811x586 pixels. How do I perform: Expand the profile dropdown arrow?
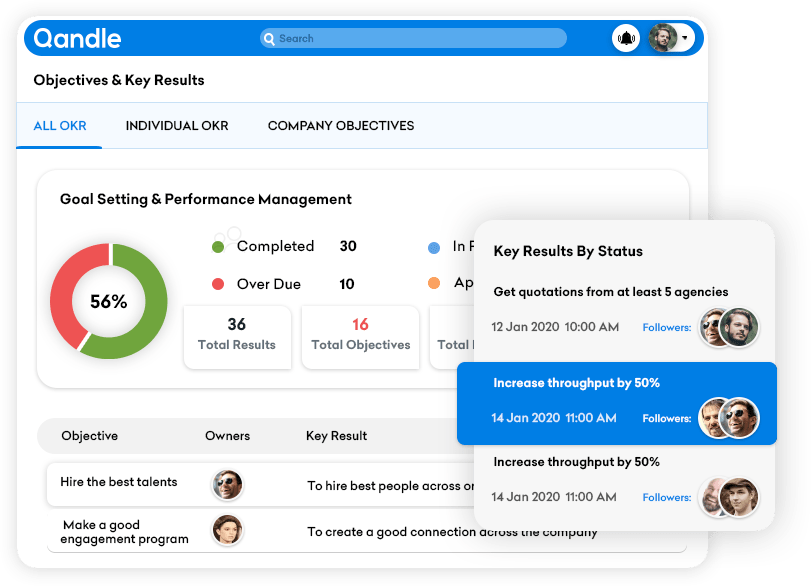click(x=686, y=39)
